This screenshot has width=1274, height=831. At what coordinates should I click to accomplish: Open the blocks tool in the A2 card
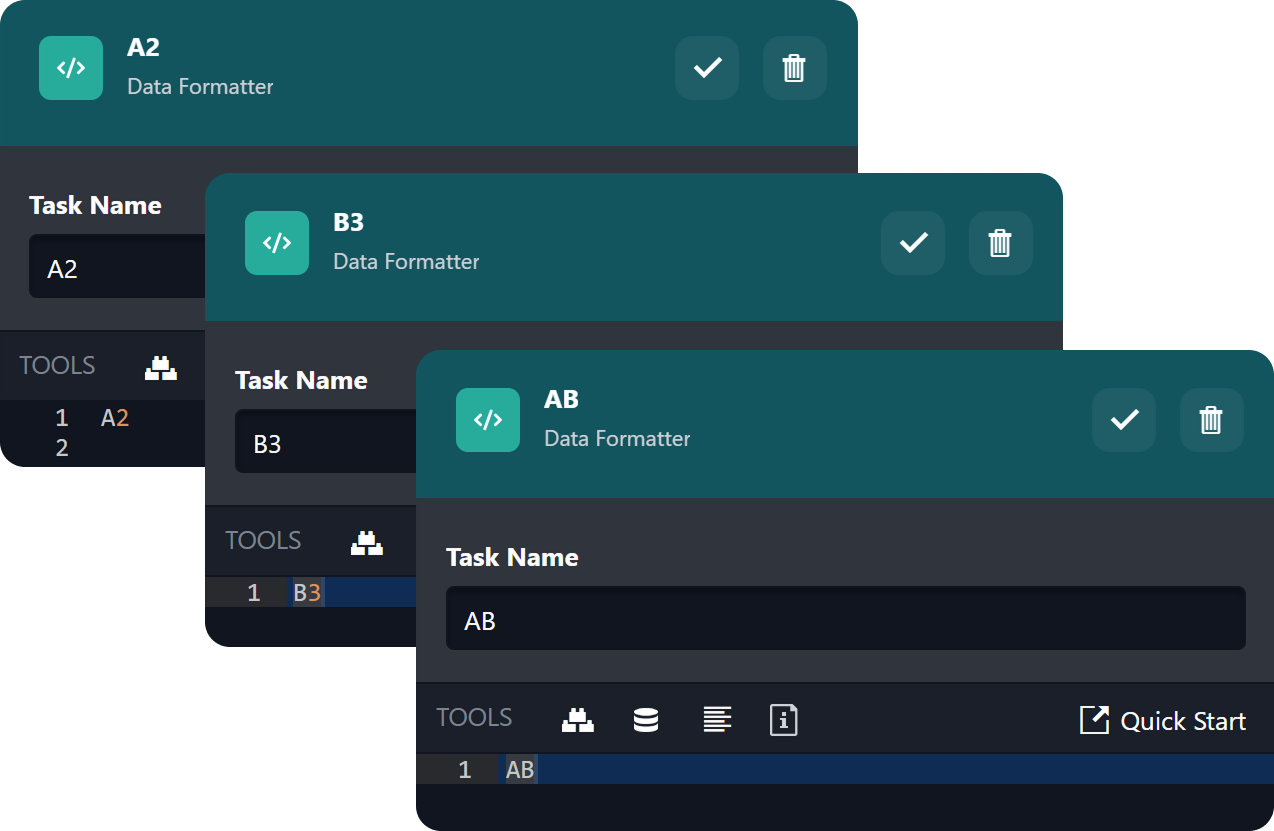(161, 368)
